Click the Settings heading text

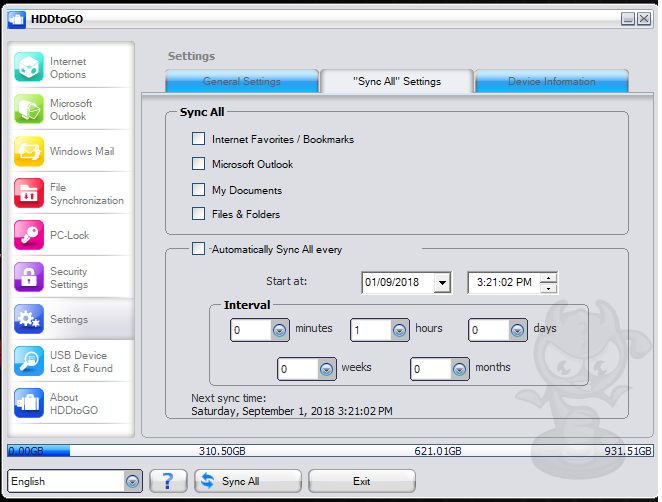191,56
